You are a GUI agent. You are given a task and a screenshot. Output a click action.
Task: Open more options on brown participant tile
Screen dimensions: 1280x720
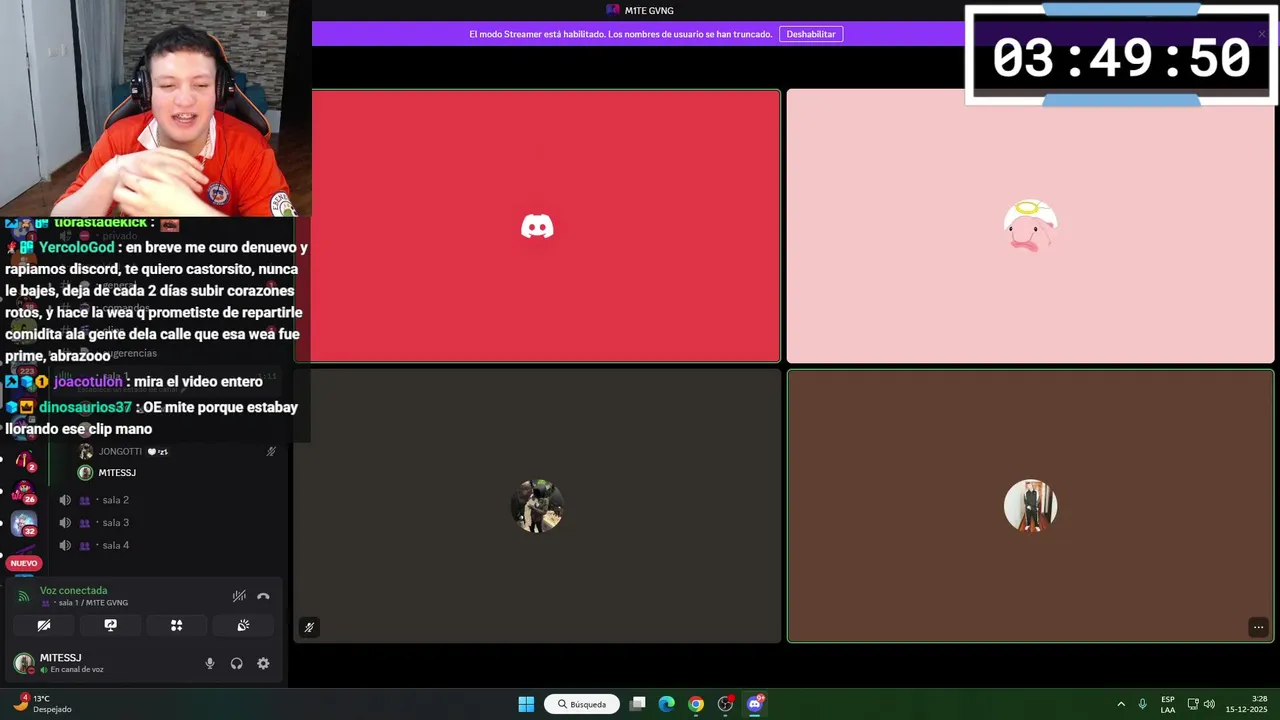(x=1258, y=628)
